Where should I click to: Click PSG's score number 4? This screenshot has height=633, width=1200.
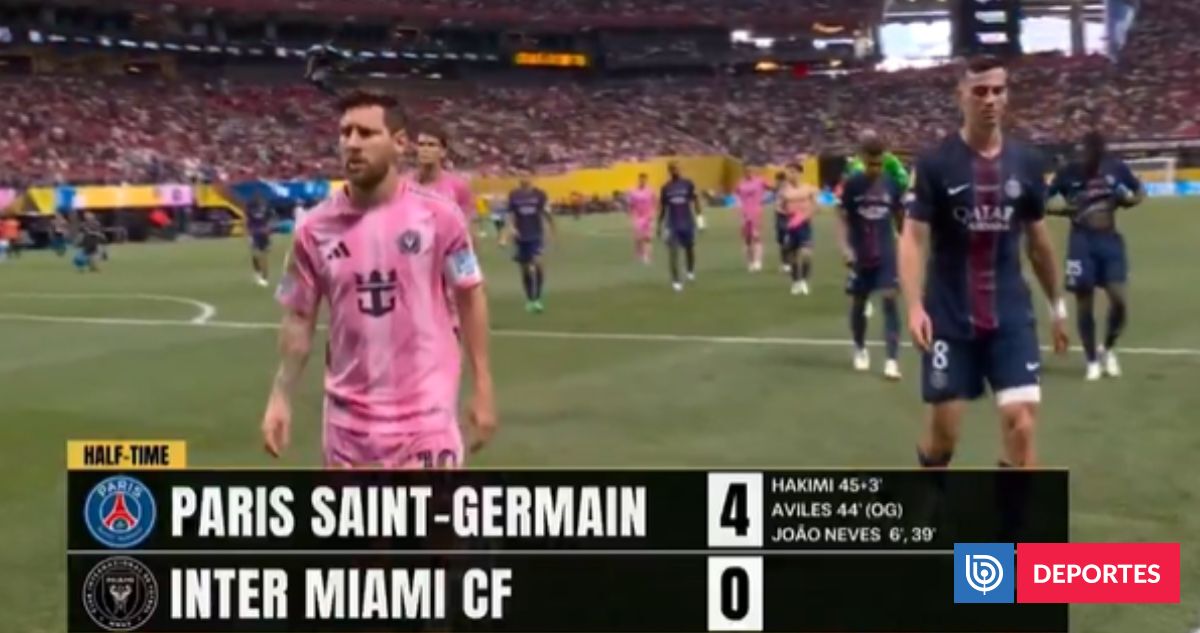tap(735, 511)
